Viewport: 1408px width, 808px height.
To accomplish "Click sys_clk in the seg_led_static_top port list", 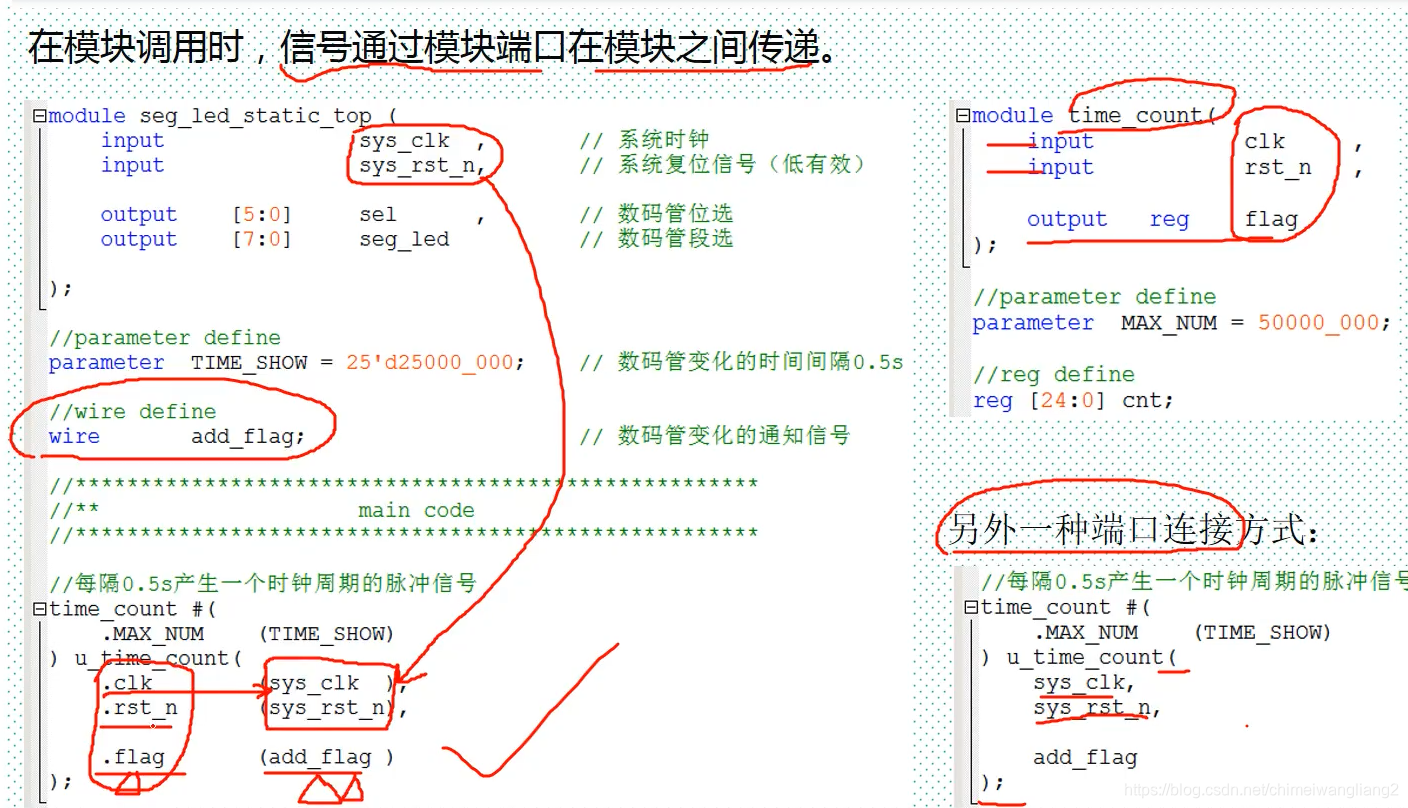I will (405, 141).
